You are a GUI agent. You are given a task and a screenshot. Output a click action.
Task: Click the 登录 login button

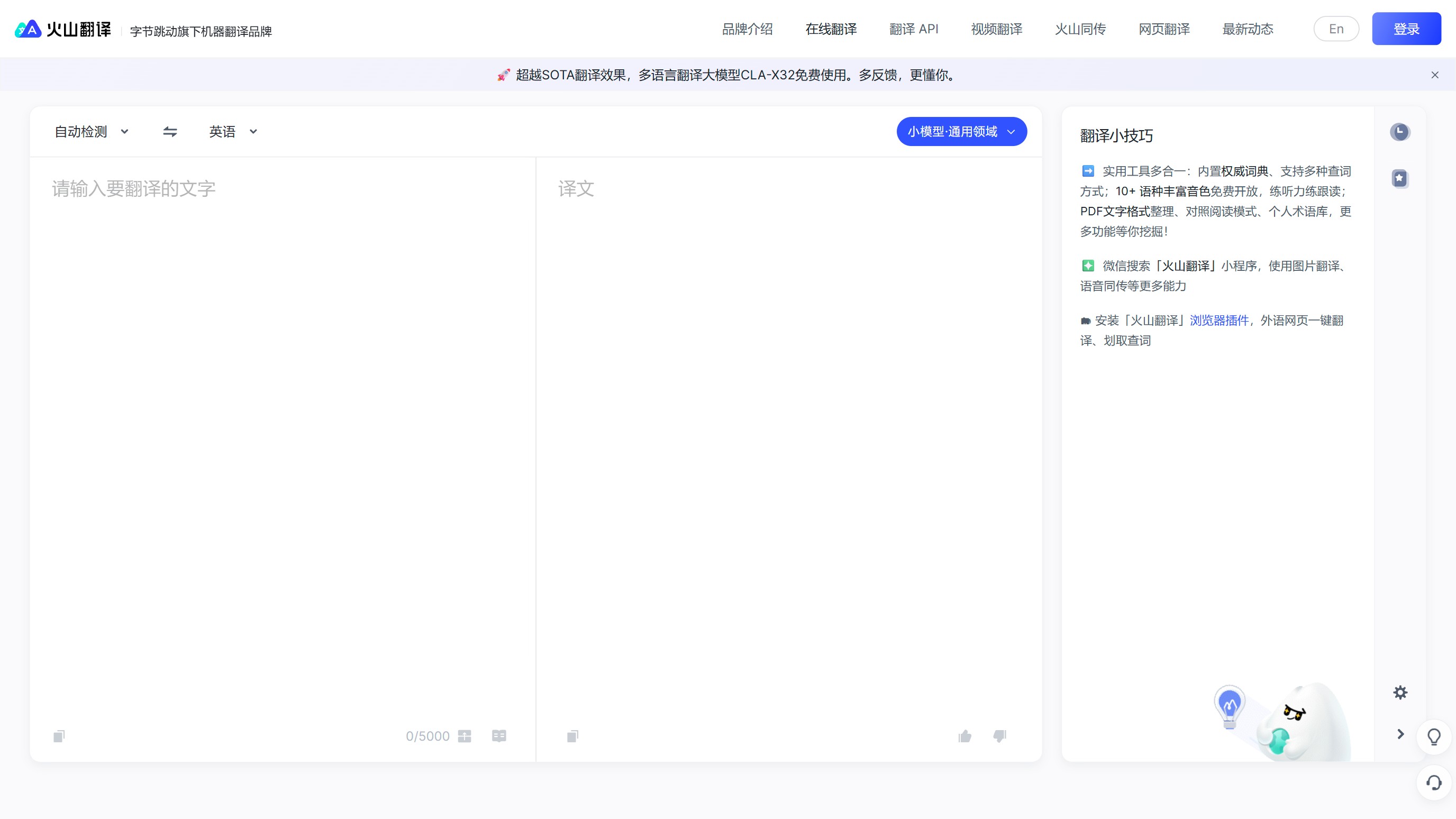click(1406, 28)
